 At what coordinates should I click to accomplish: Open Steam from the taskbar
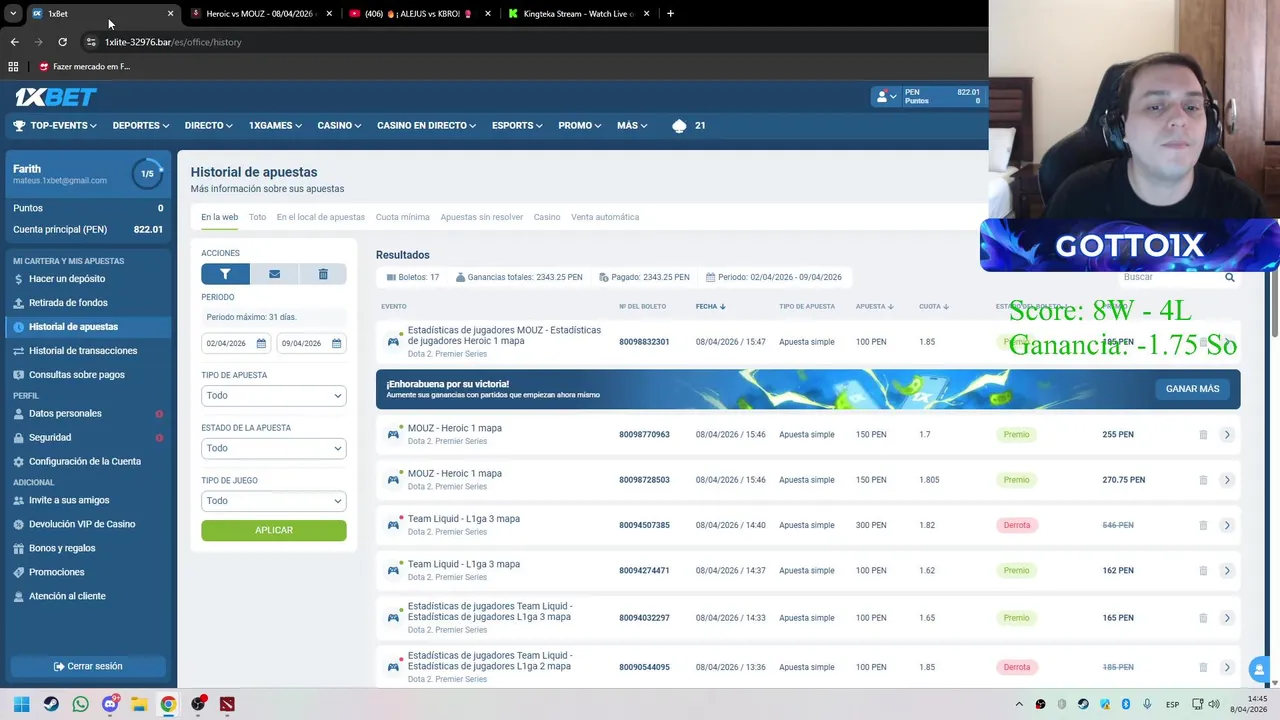coord(51,704)
